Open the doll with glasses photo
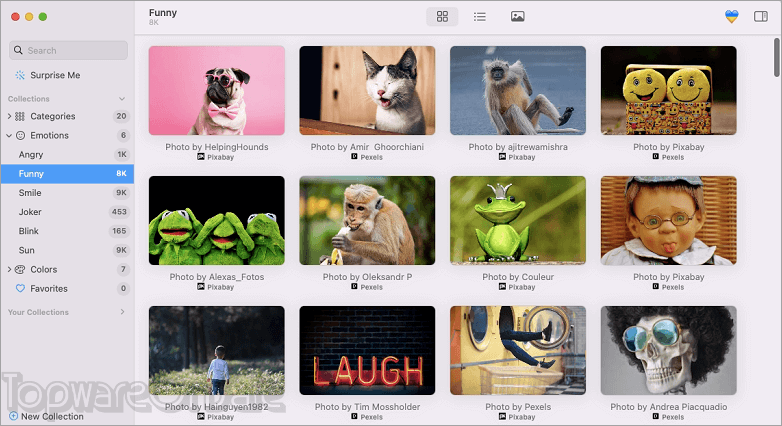 pos(668,220)
